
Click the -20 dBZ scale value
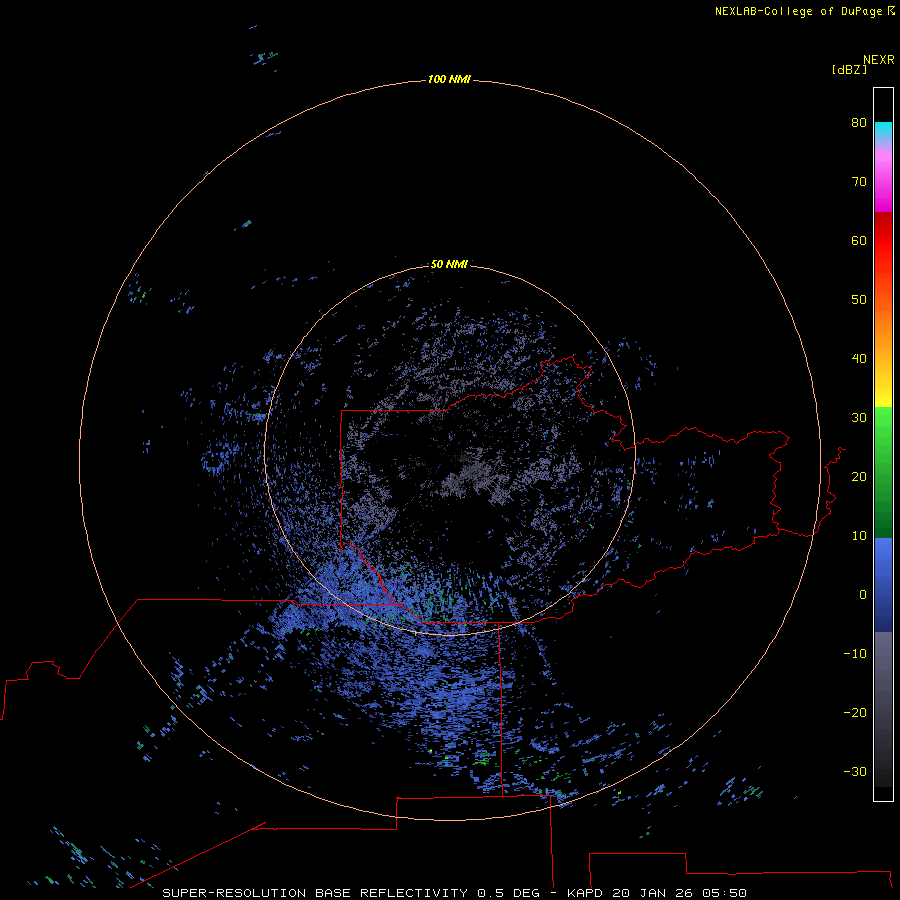pyautogui.click(x=855, y=712)
